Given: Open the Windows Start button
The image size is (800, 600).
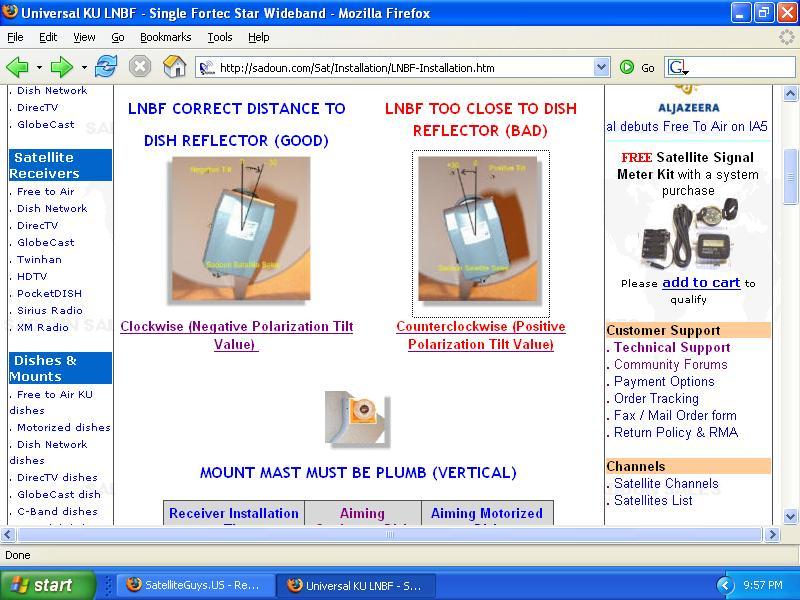Looking at the screenshot, I should coord(47,585).
